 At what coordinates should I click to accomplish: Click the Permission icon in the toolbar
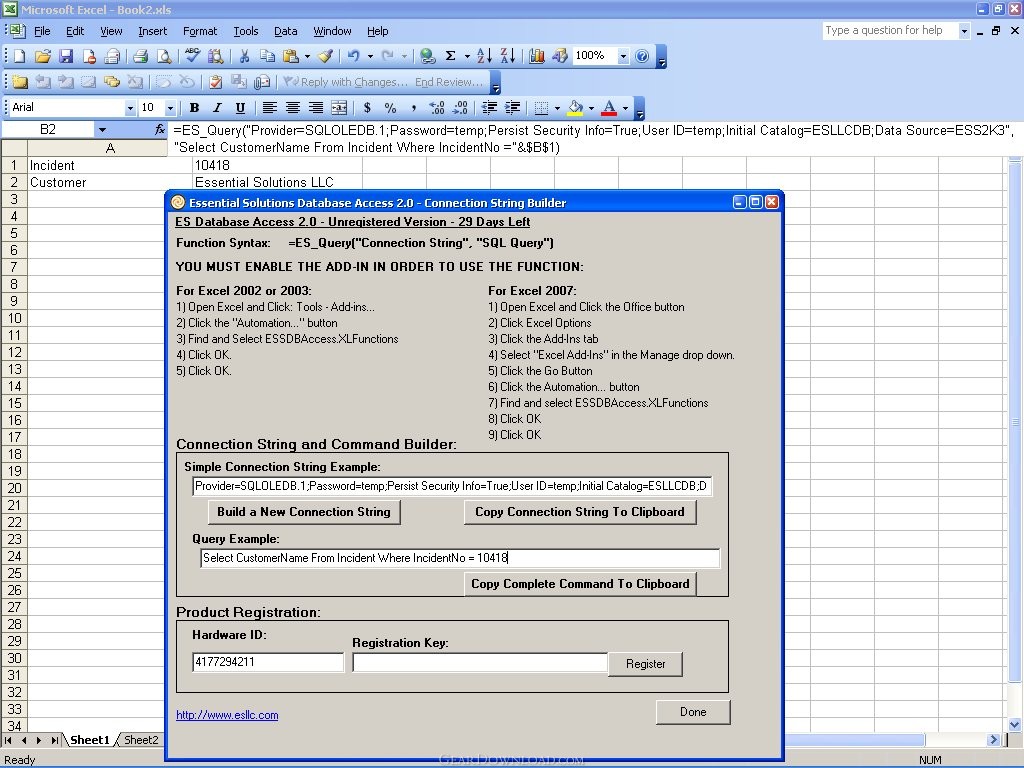point(89,57)
